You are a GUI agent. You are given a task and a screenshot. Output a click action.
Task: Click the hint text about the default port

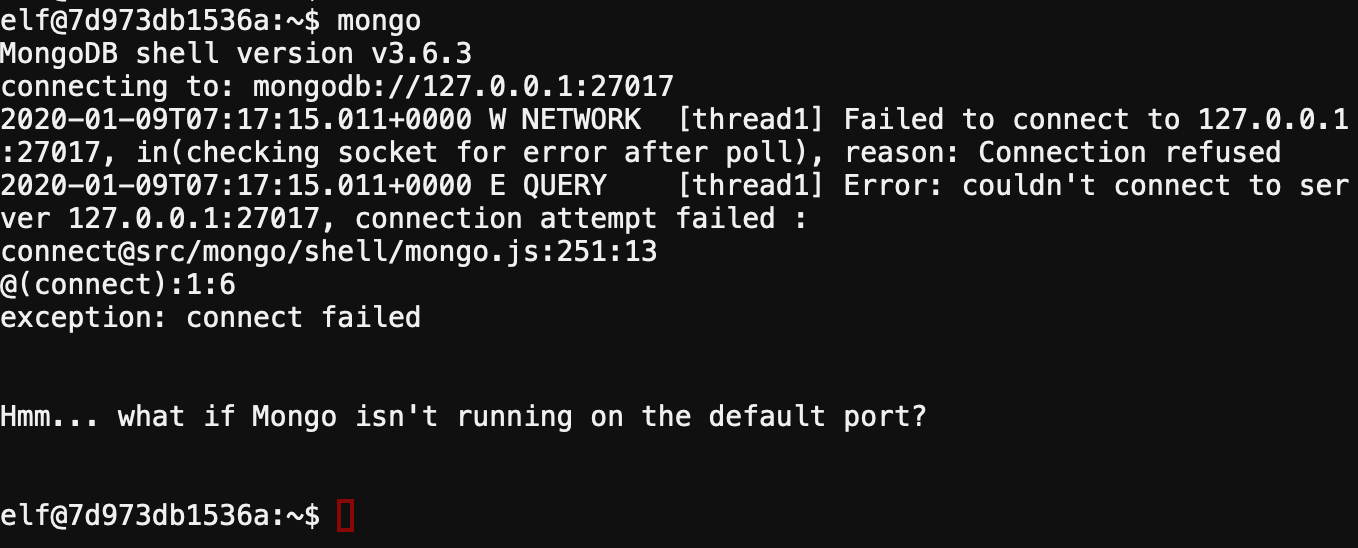point(464,416)
